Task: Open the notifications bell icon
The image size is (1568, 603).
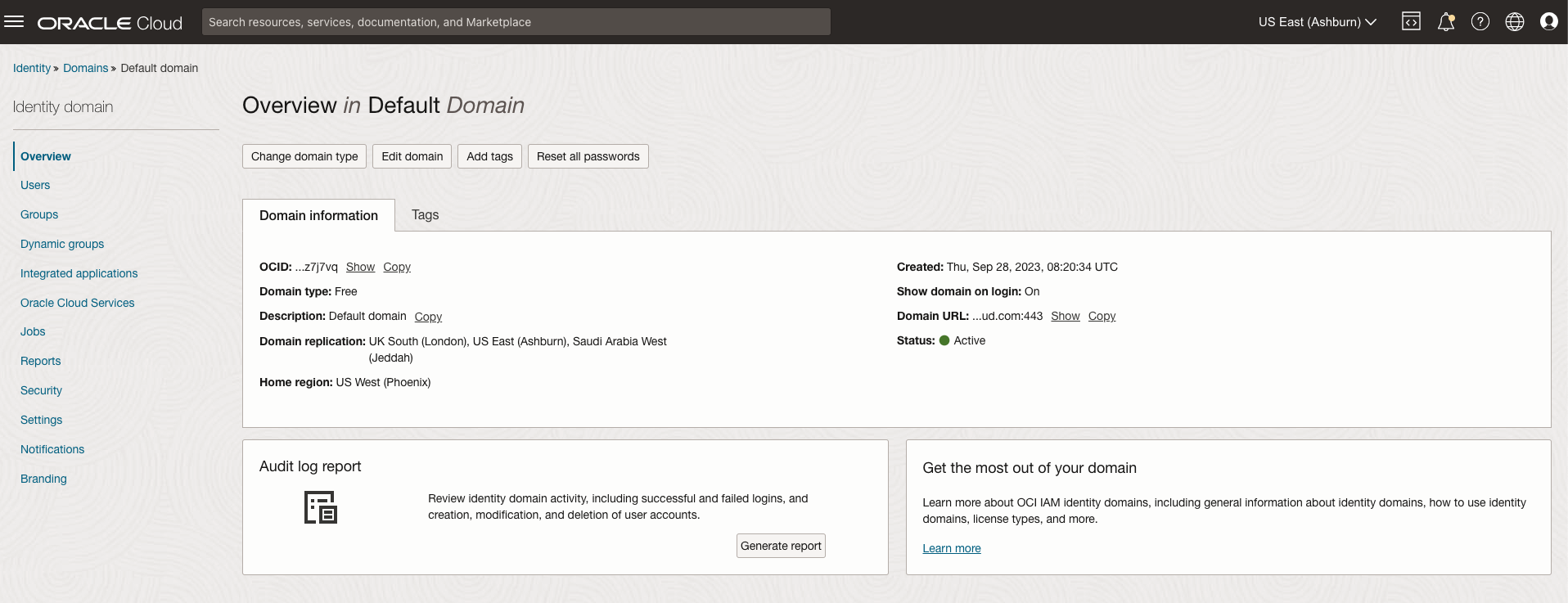Action: coord(1446,22)
